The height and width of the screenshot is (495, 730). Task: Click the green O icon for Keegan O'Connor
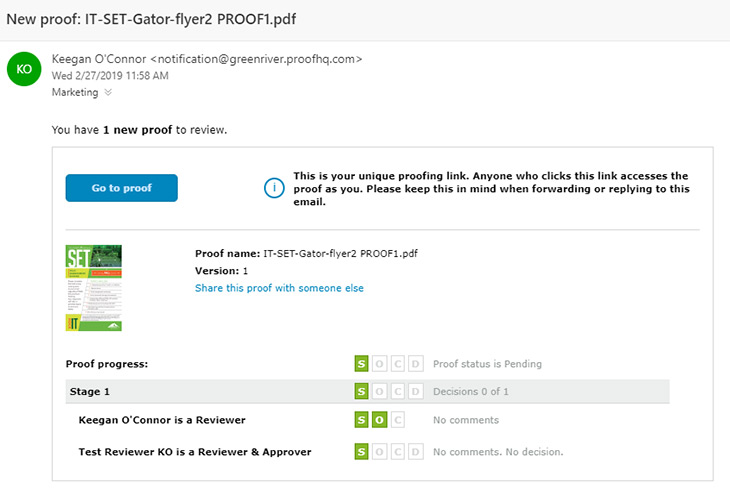379,420
